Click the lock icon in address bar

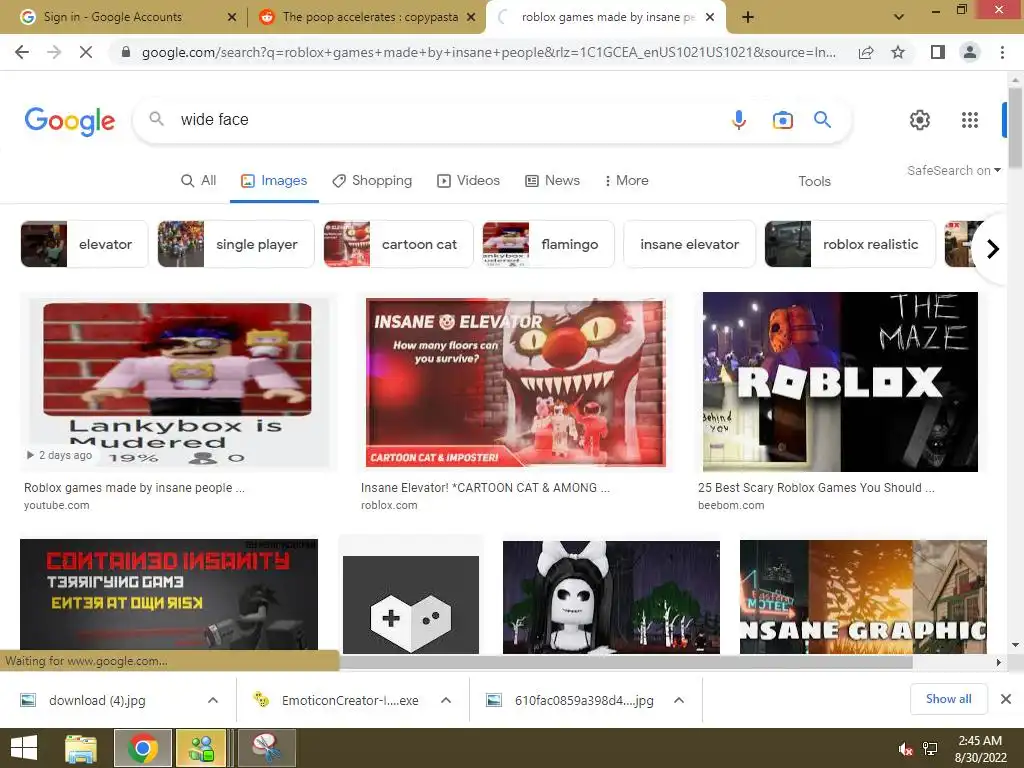(x=126, y=52)
